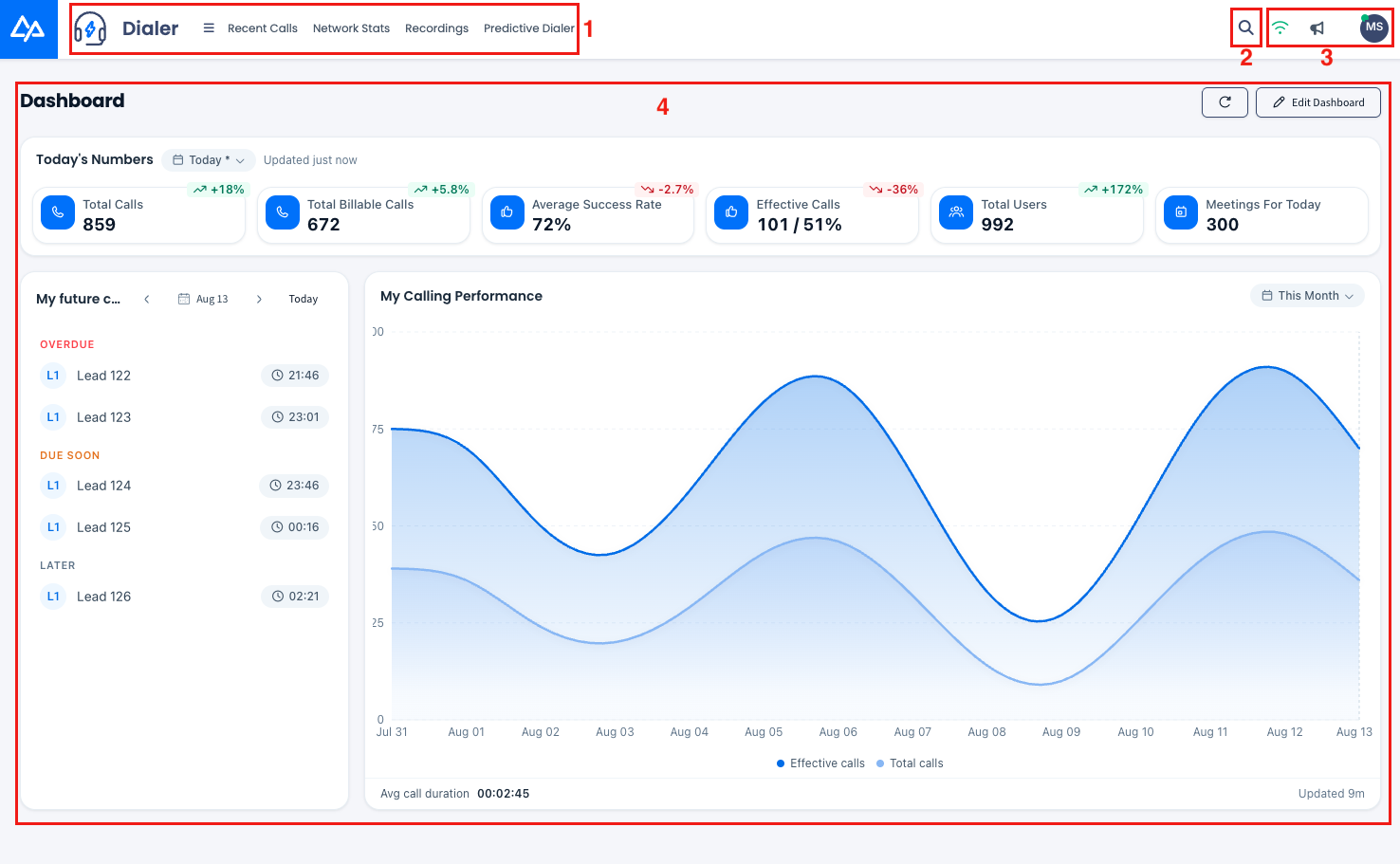Click the 23:01 time chip for Lead 123
This screenshot has height=864, width=1400.
point(295,417)
